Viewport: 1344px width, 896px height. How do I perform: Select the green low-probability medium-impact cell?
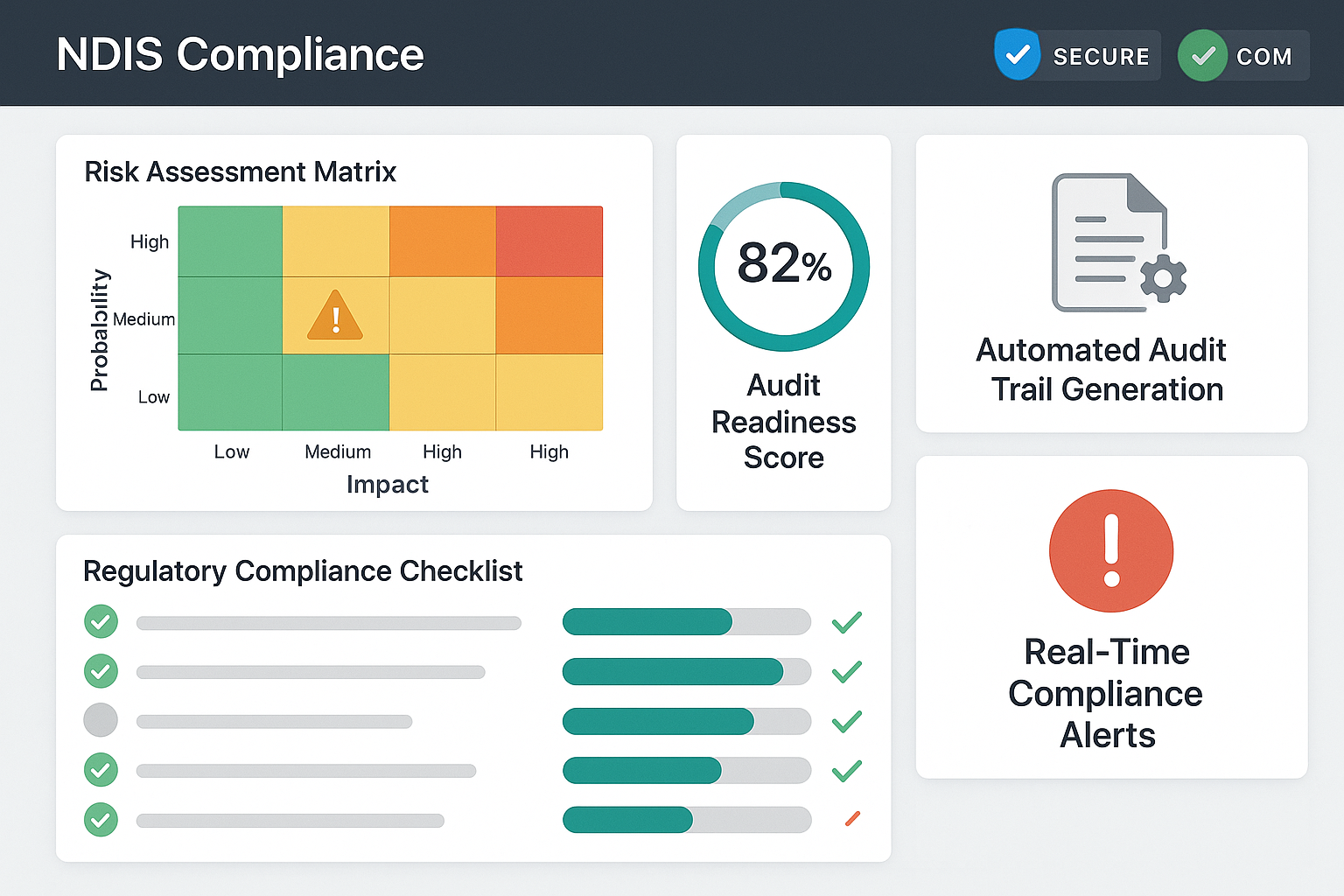click(x=336, y=392)
